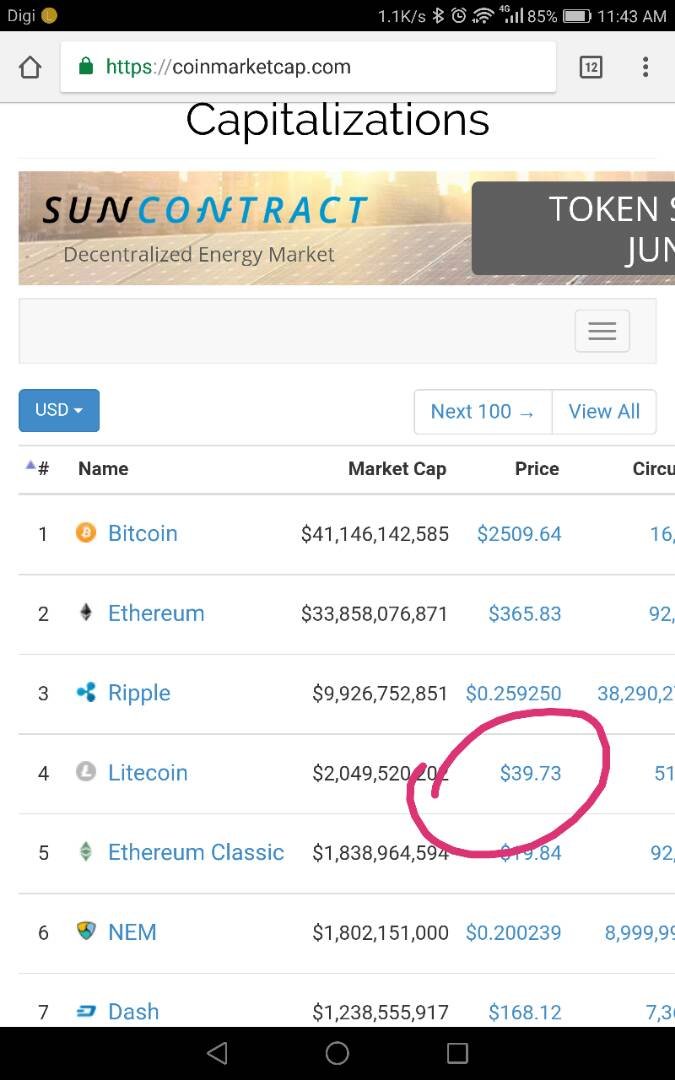Screen dimensions: 675x1080
Task: Tap the coinmarketcap.com address bar
Action: coord(308,67)
